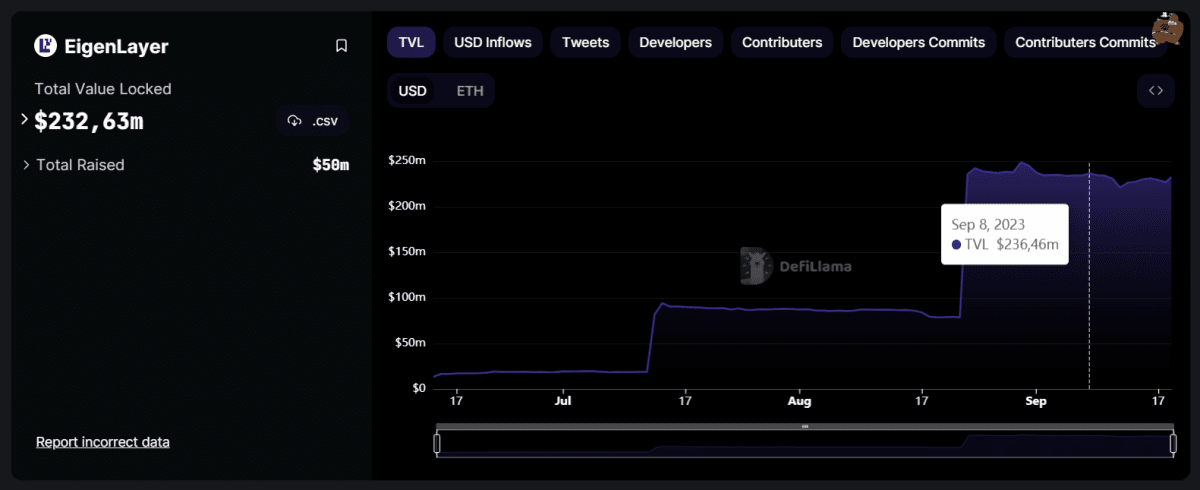Enable the Contributers Commits chart toggle
This screenshot has width=1200, height=490.
1085,42
